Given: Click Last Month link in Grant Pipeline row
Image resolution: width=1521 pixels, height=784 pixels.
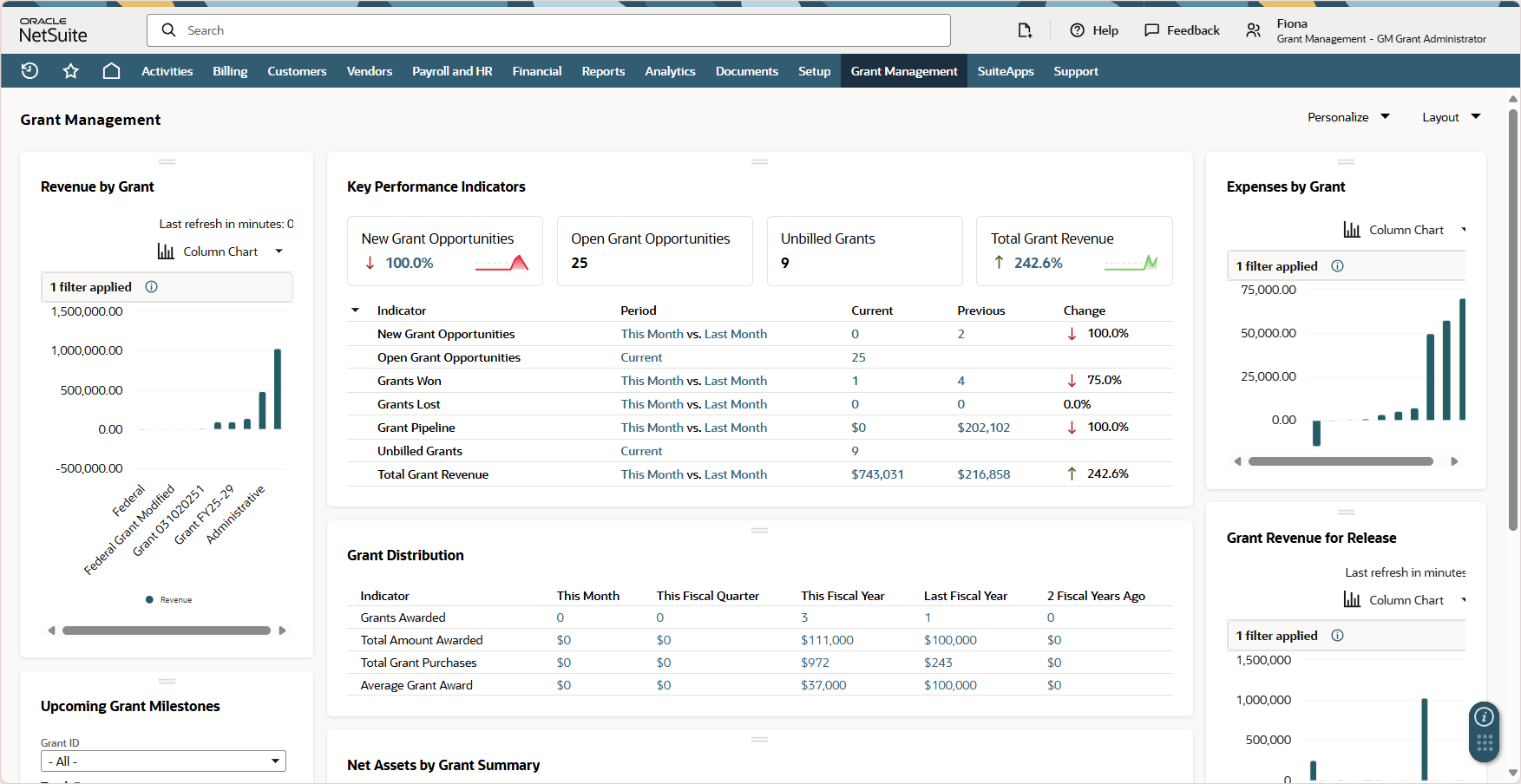Looking at the screenshot, I should (x=734, y=427).
